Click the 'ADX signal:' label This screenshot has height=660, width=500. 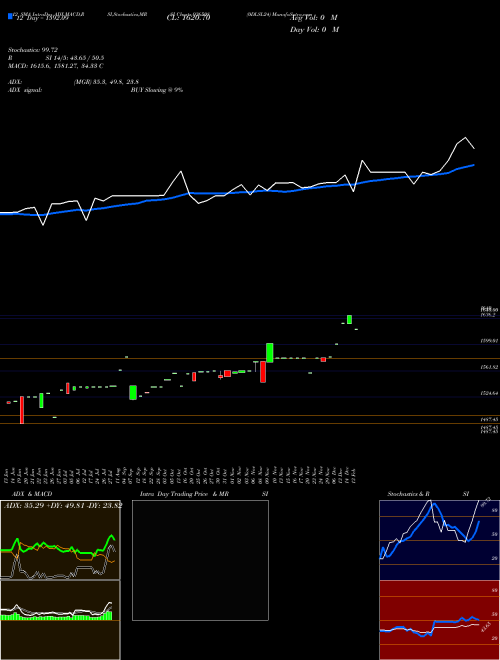25,90
